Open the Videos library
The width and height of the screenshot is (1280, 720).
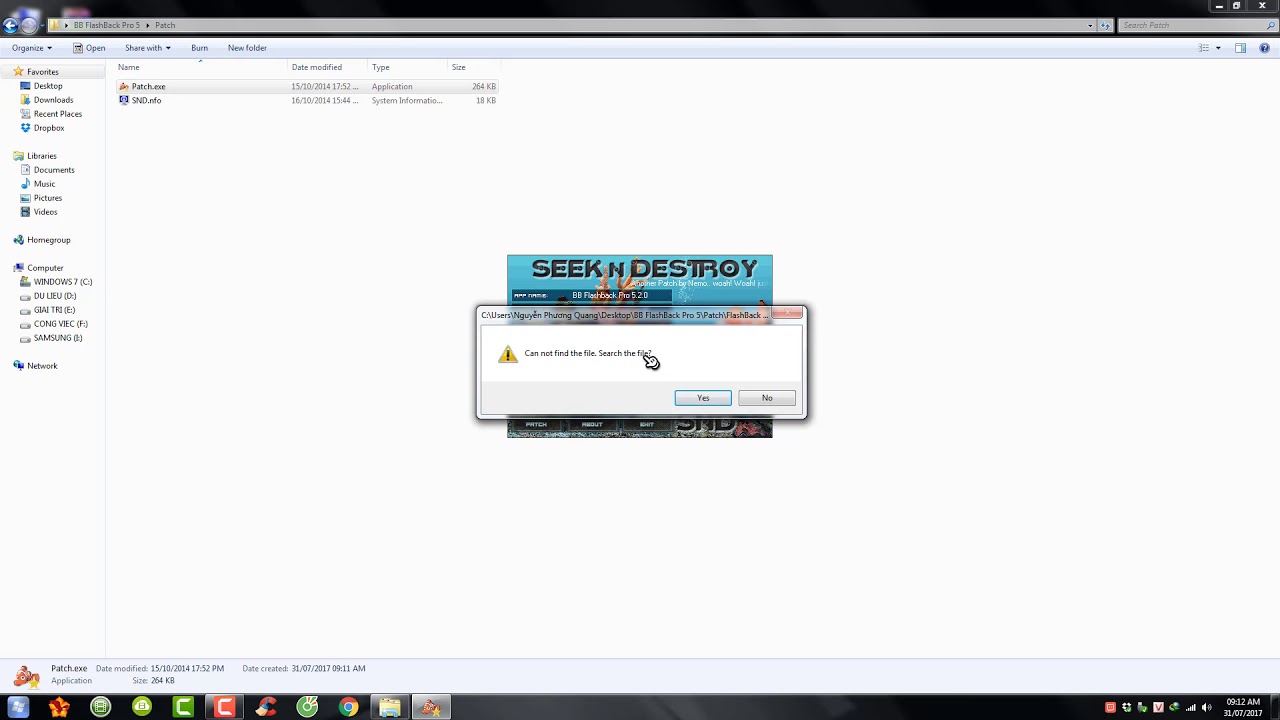coord(45,212)
